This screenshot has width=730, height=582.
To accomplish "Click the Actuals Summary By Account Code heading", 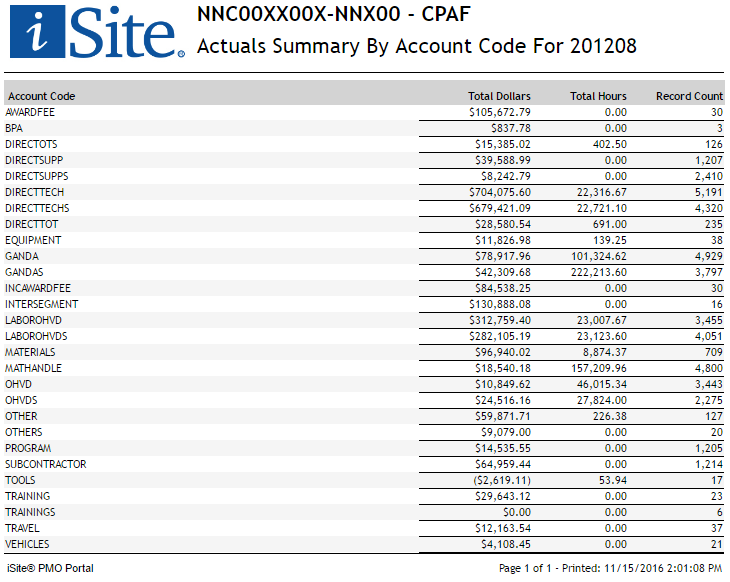I will [x=417, y=46].
